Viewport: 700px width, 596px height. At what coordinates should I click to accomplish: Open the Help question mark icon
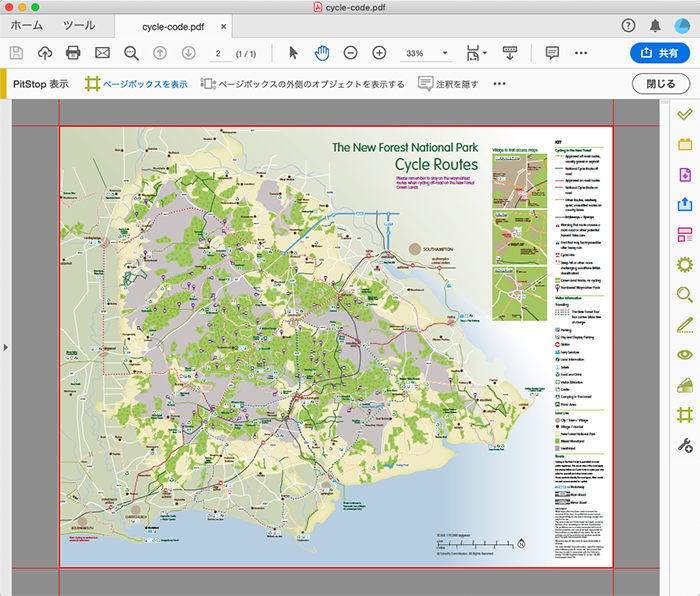click(628, 26)
